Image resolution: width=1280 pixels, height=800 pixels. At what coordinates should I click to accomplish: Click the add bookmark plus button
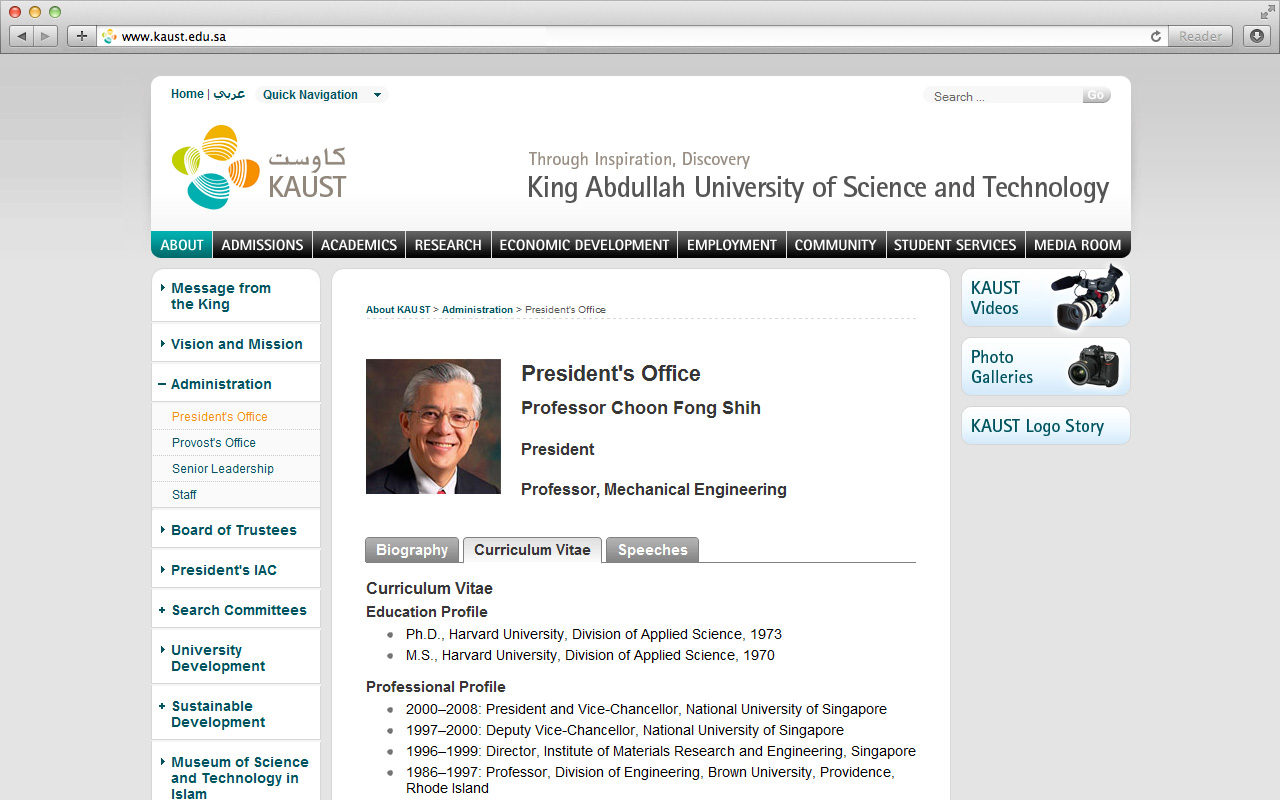pos(82,36)
